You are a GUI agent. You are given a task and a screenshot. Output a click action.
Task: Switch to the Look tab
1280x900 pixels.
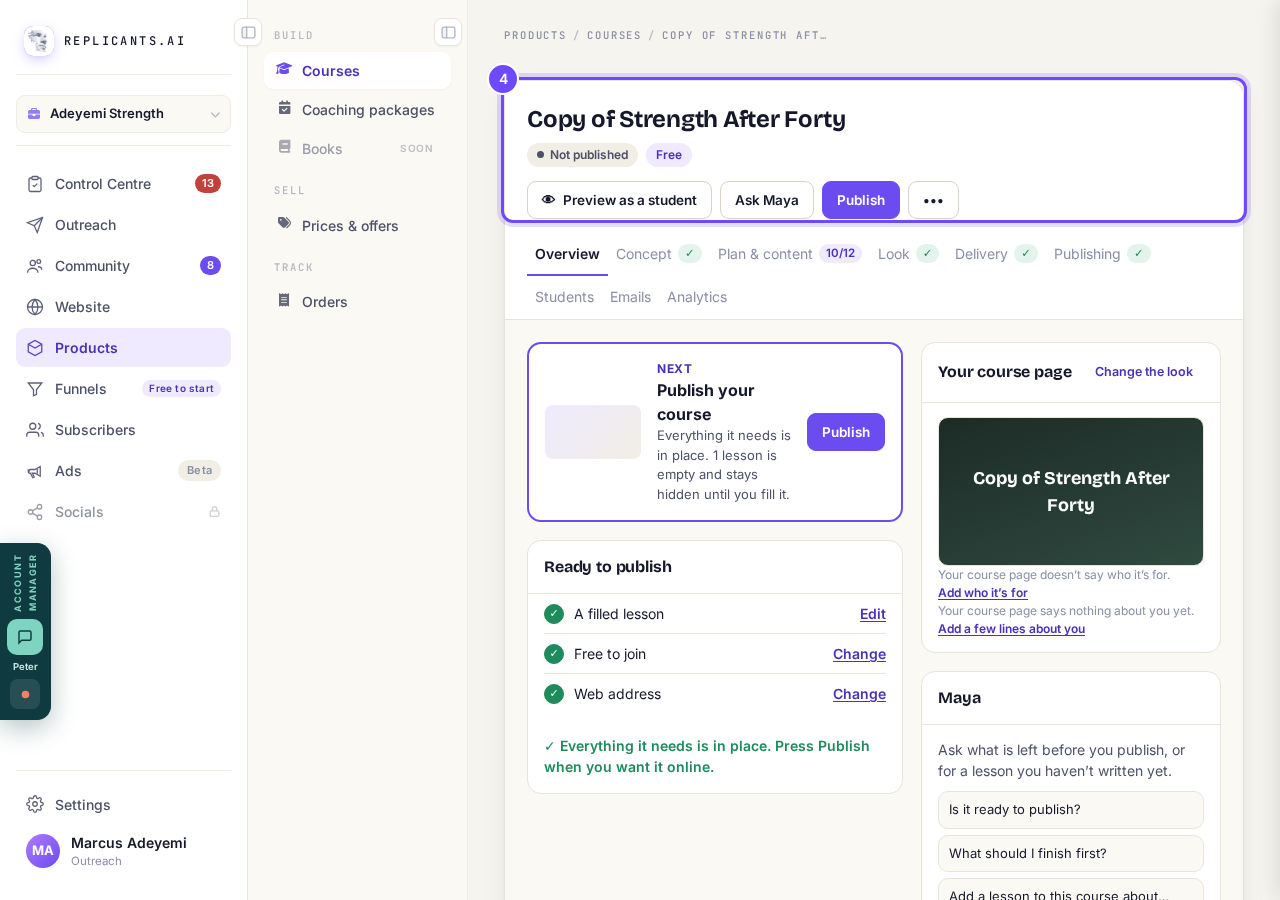[908, 254]
